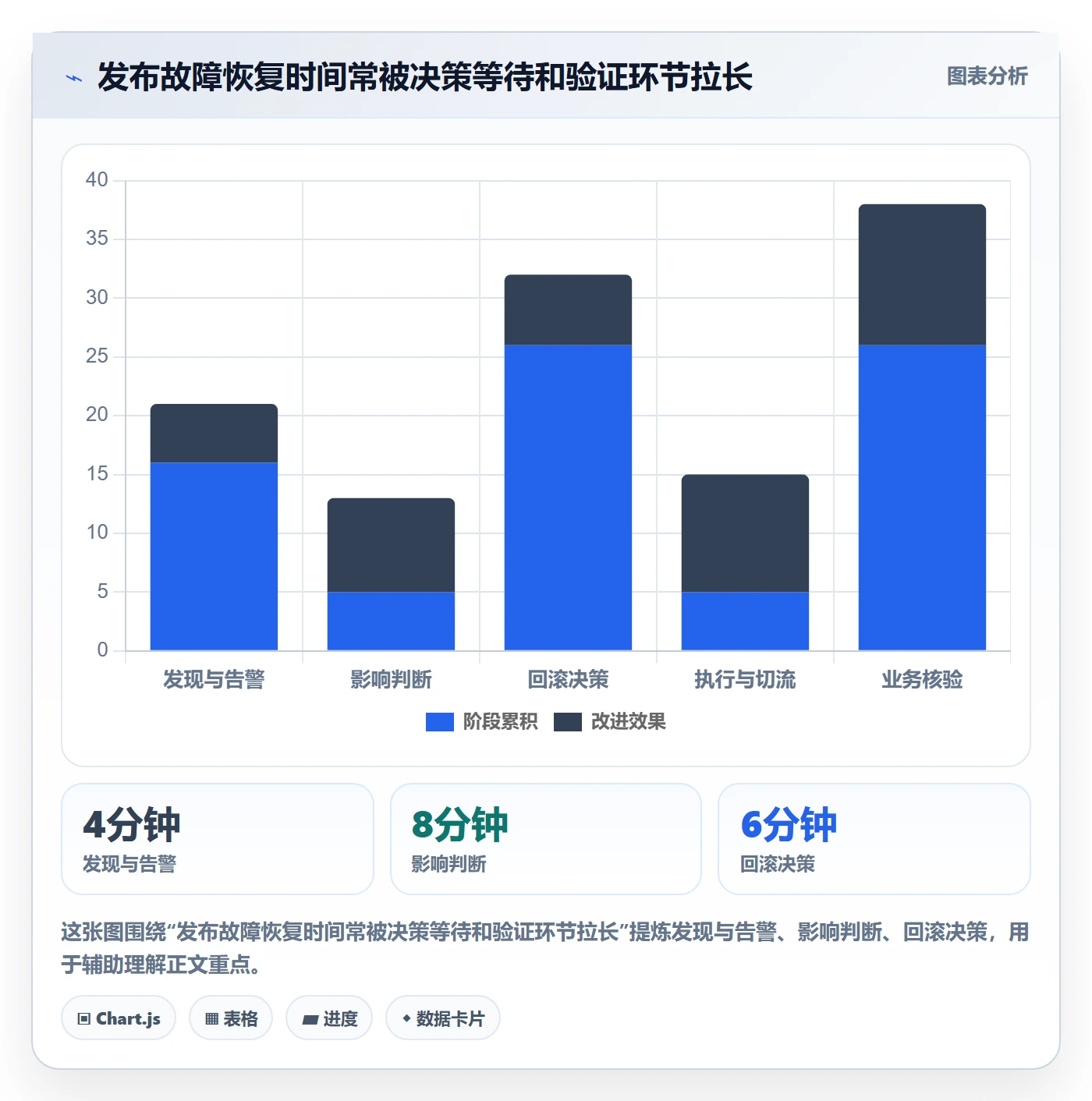
Task: Click the dark 改进效果 bar for 执行与切流
Action: point(745,533)
